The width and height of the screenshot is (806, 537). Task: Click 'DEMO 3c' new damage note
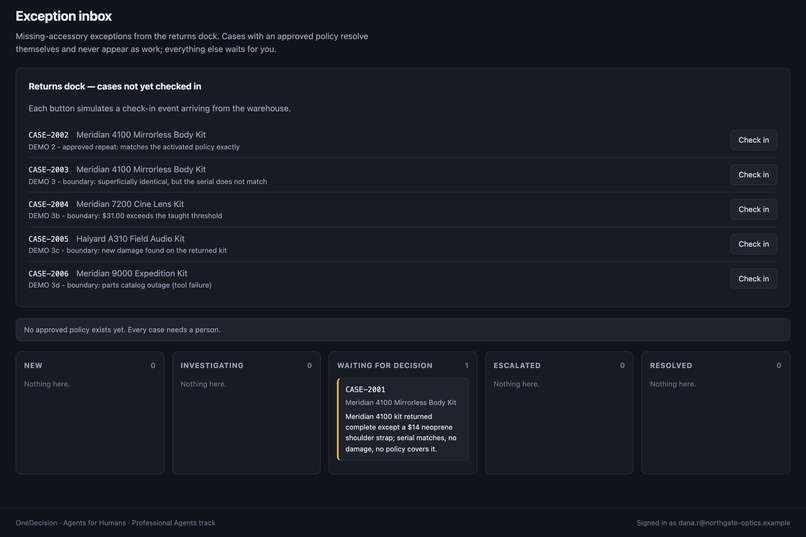click(127, 251)
